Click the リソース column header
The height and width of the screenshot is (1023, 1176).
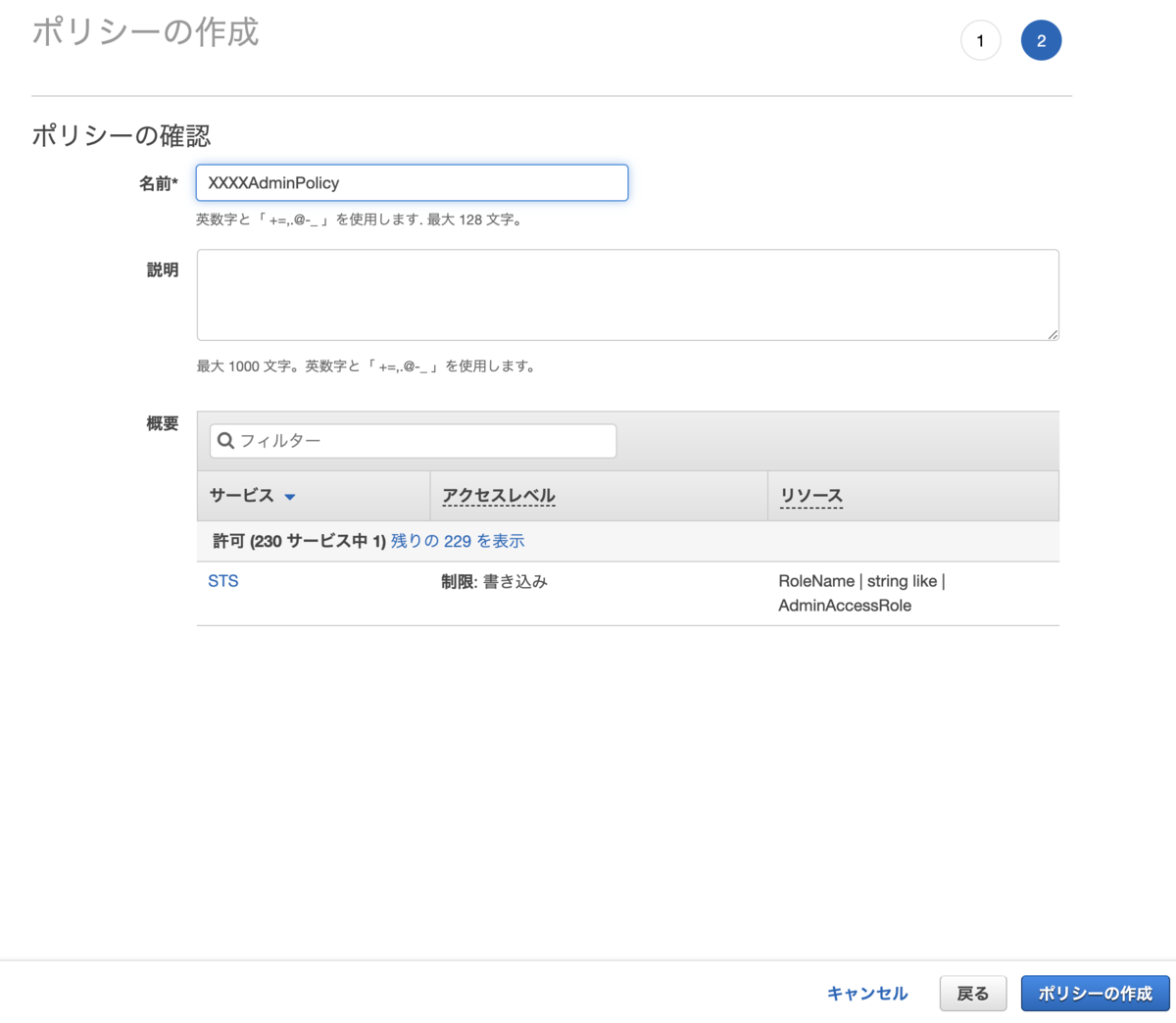click(x=811, y=495)
